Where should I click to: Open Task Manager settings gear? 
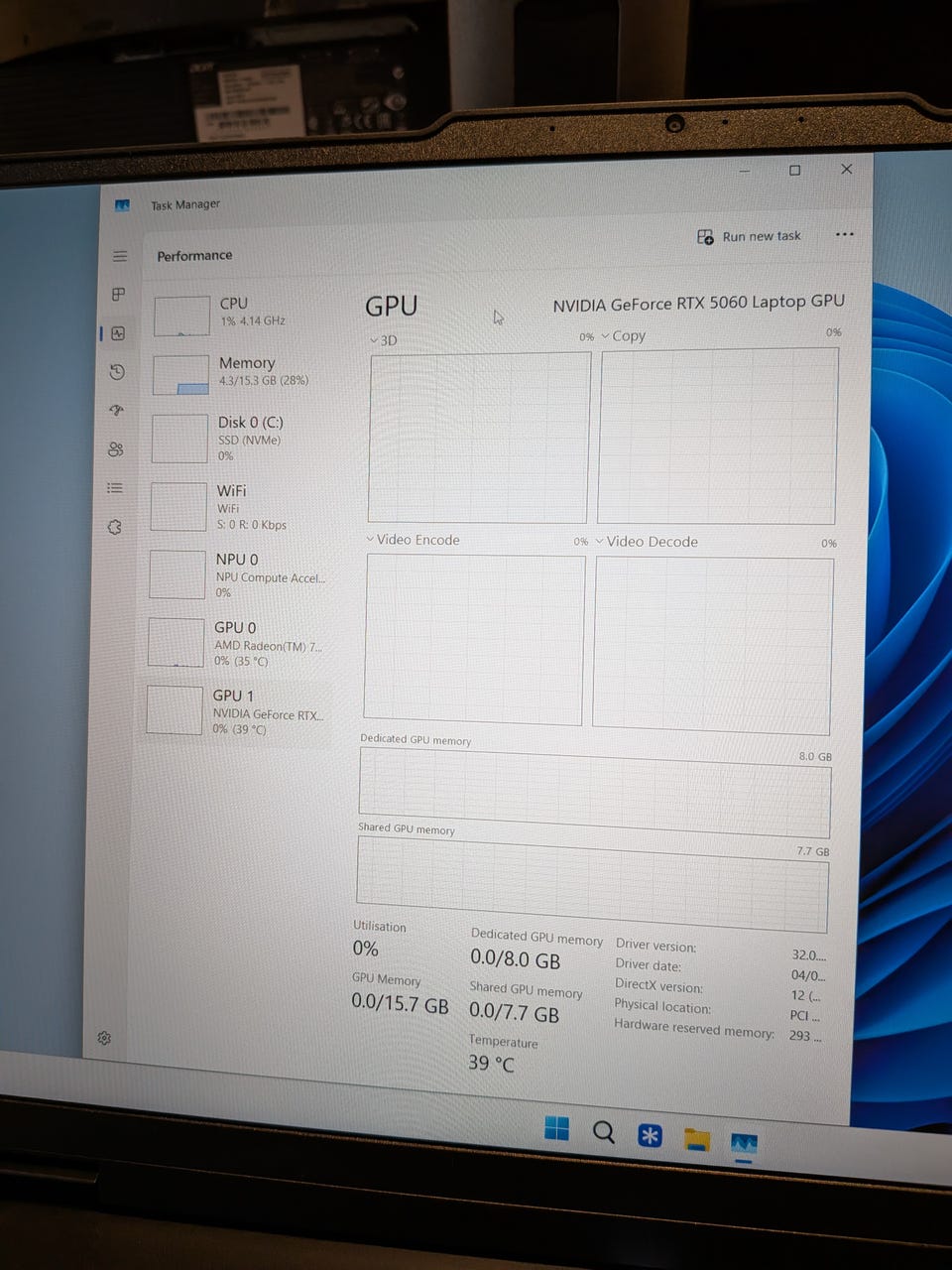[104, 1038]
